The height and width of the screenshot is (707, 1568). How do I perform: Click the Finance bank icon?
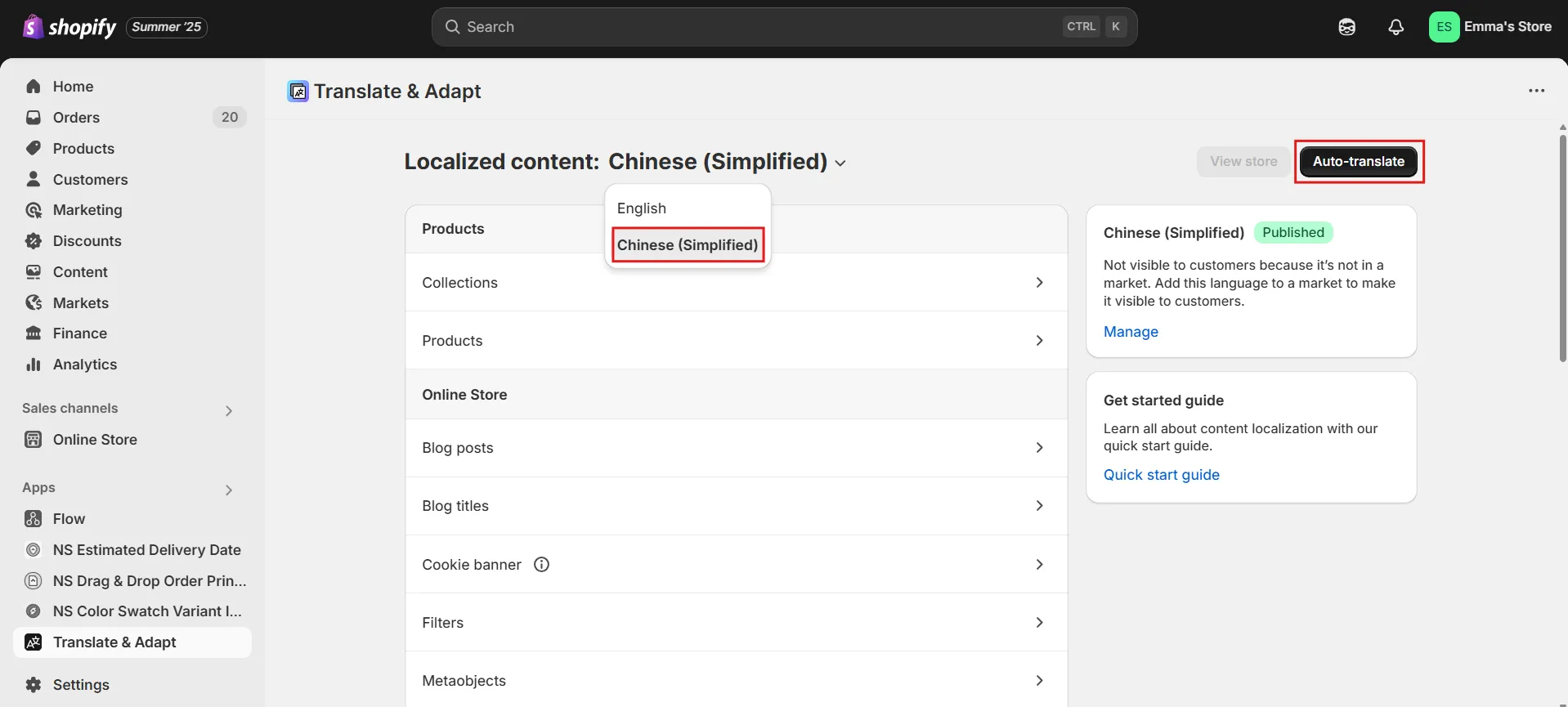pyautogui.click(x=34, y=333)
